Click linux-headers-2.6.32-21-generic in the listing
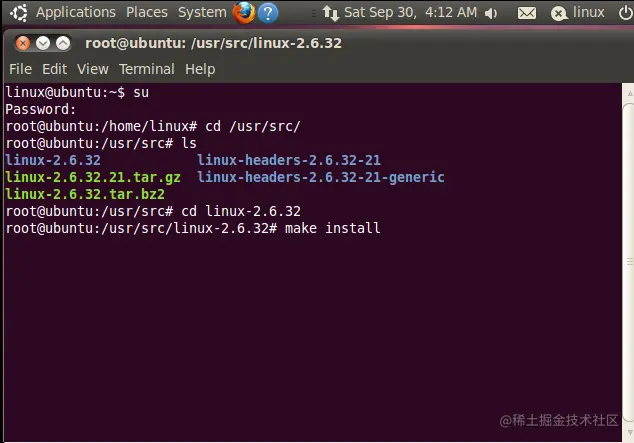Viewport: 634px width, 443px height. pyautogui.click(x=321, y=177)
